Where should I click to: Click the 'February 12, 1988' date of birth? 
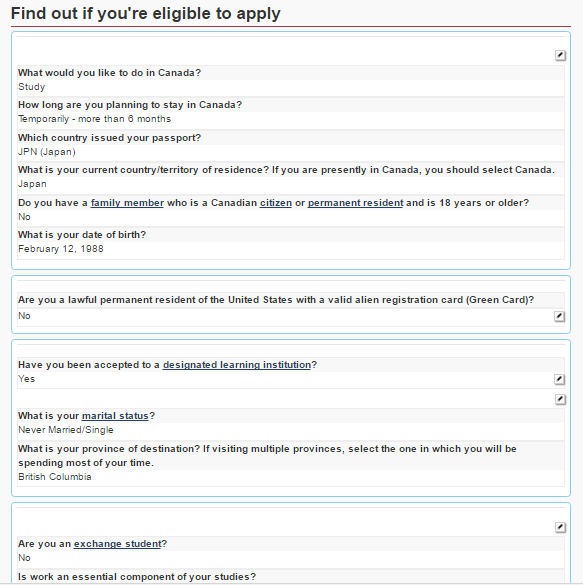click(61, 249)
